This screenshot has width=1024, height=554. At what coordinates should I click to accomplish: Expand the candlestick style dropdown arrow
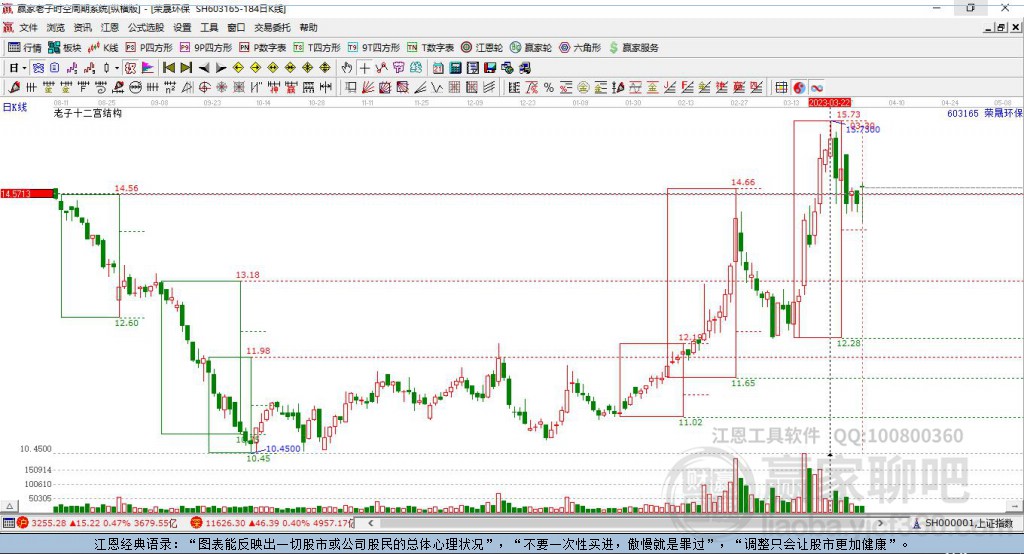[117, 68]
